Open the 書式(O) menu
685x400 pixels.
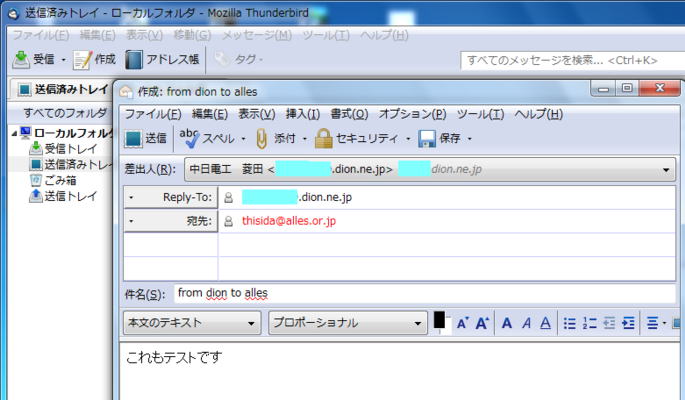pyautogui.click(x=349, y=114)
